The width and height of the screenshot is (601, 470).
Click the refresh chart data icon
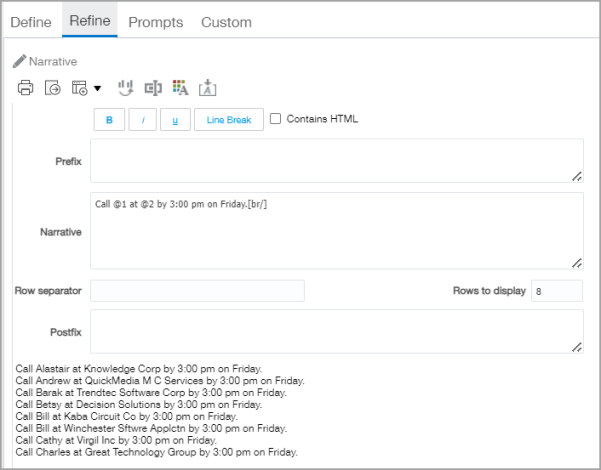tap(125, 88)
